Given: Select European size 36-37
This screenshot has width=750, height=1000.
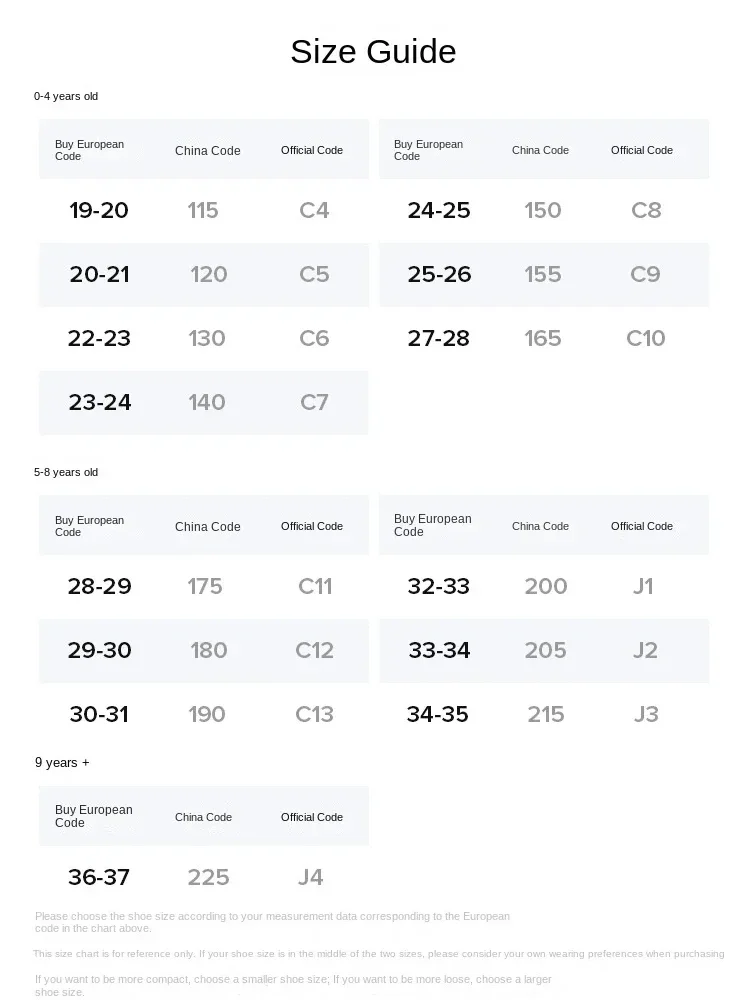Looking at the screenshot, I should [x=99, y=877].
